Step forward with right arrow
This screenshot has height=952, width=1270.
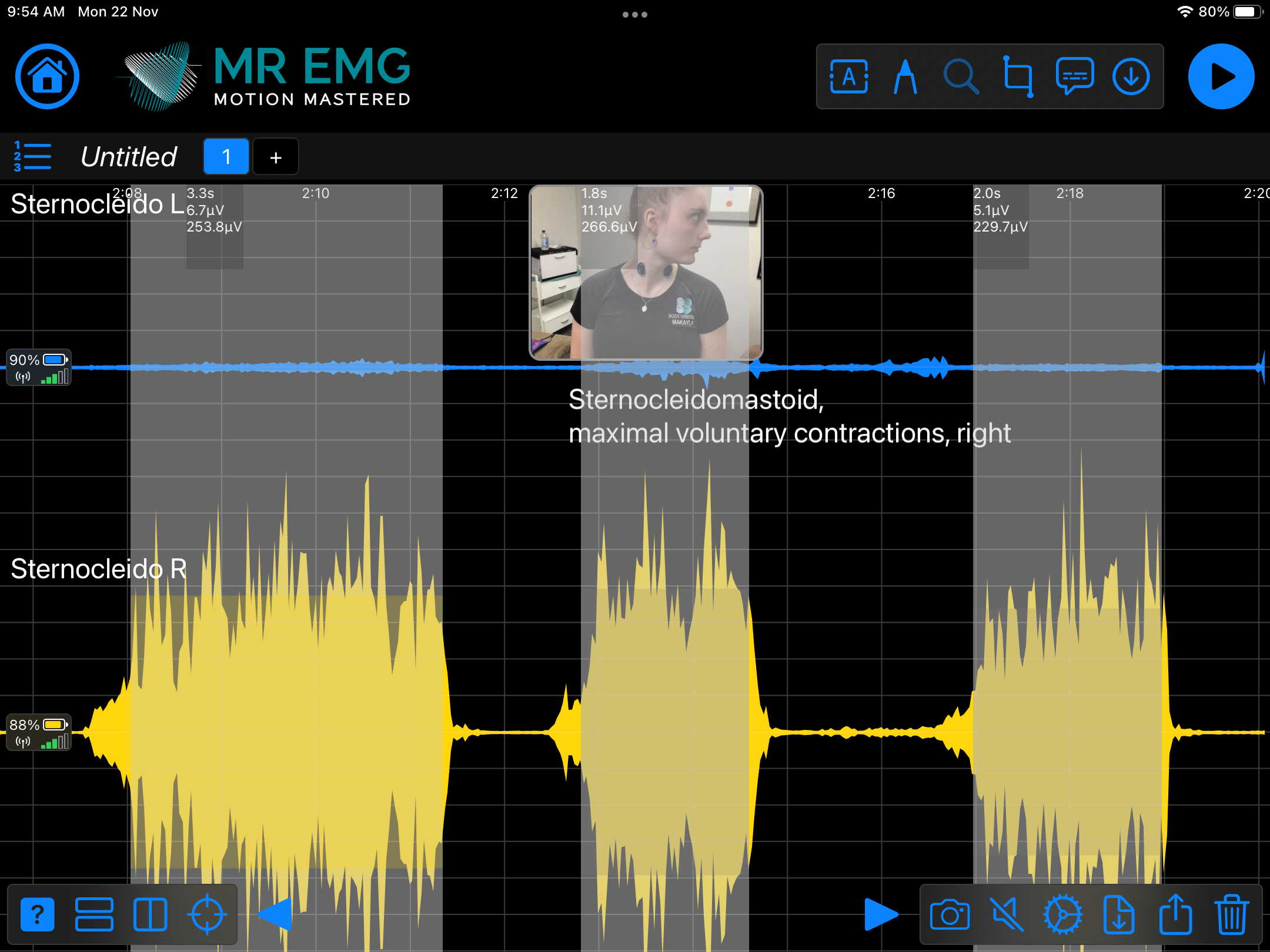point(881,914)
